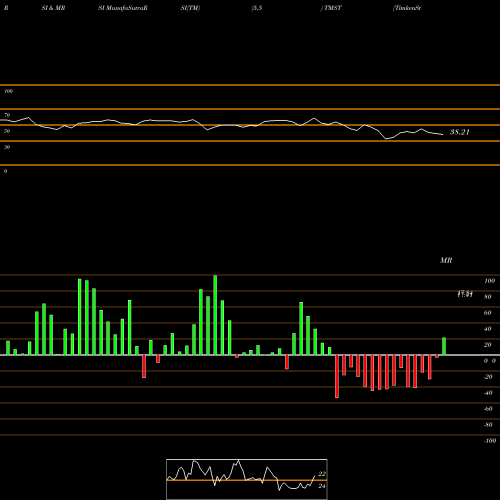Click the '(5,5' parameter text
This screenshot has height=500, width=500.
tap(257, 8)
